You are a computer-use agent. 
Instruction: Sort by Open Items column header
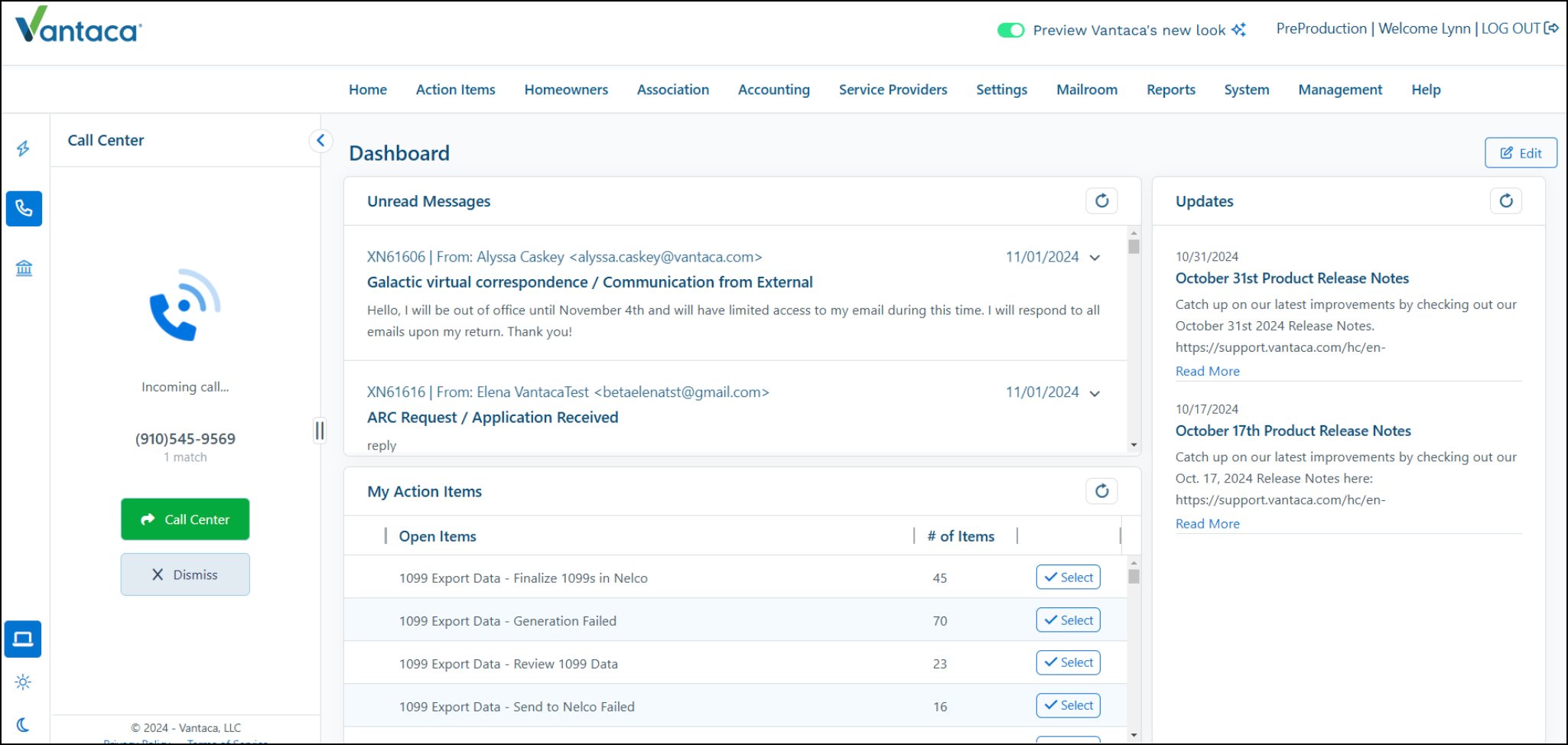(x=438, y=536)
